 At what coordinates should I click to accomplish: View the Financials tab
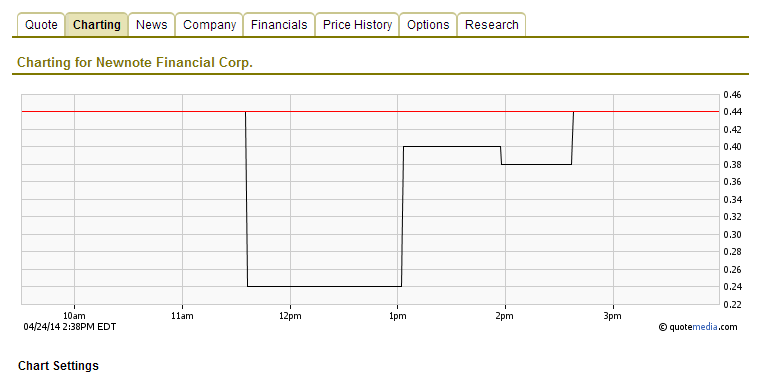(x=279, y=25)
